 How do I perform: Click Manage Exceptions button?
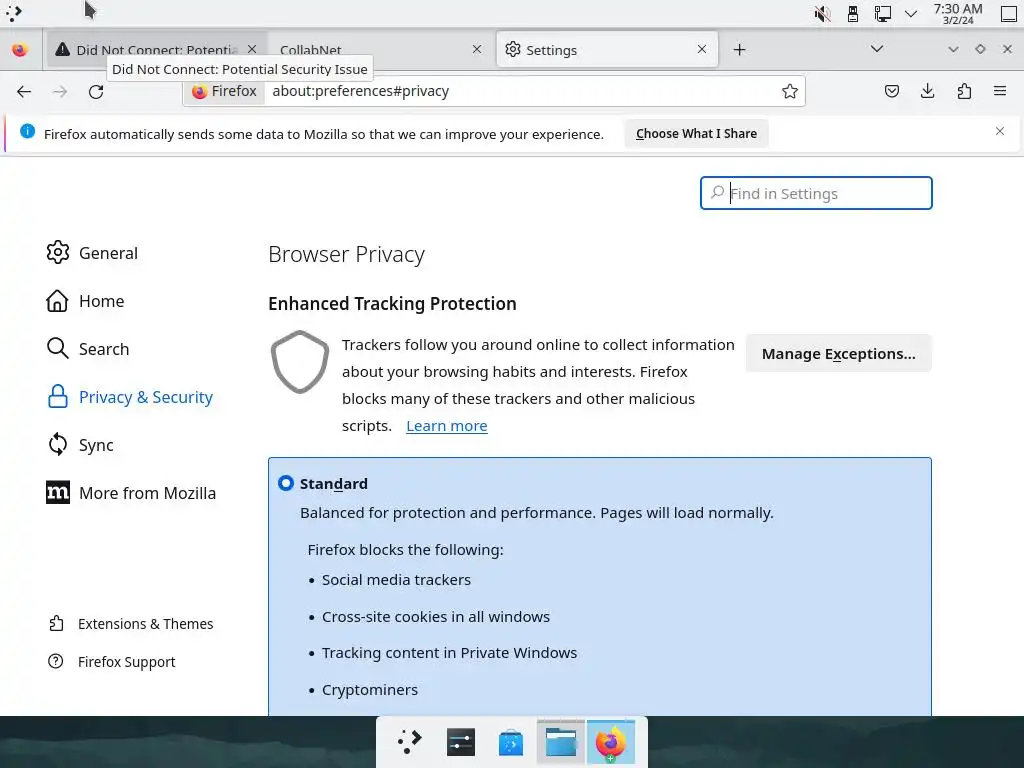pyautogui.click(x=839, y=353)
